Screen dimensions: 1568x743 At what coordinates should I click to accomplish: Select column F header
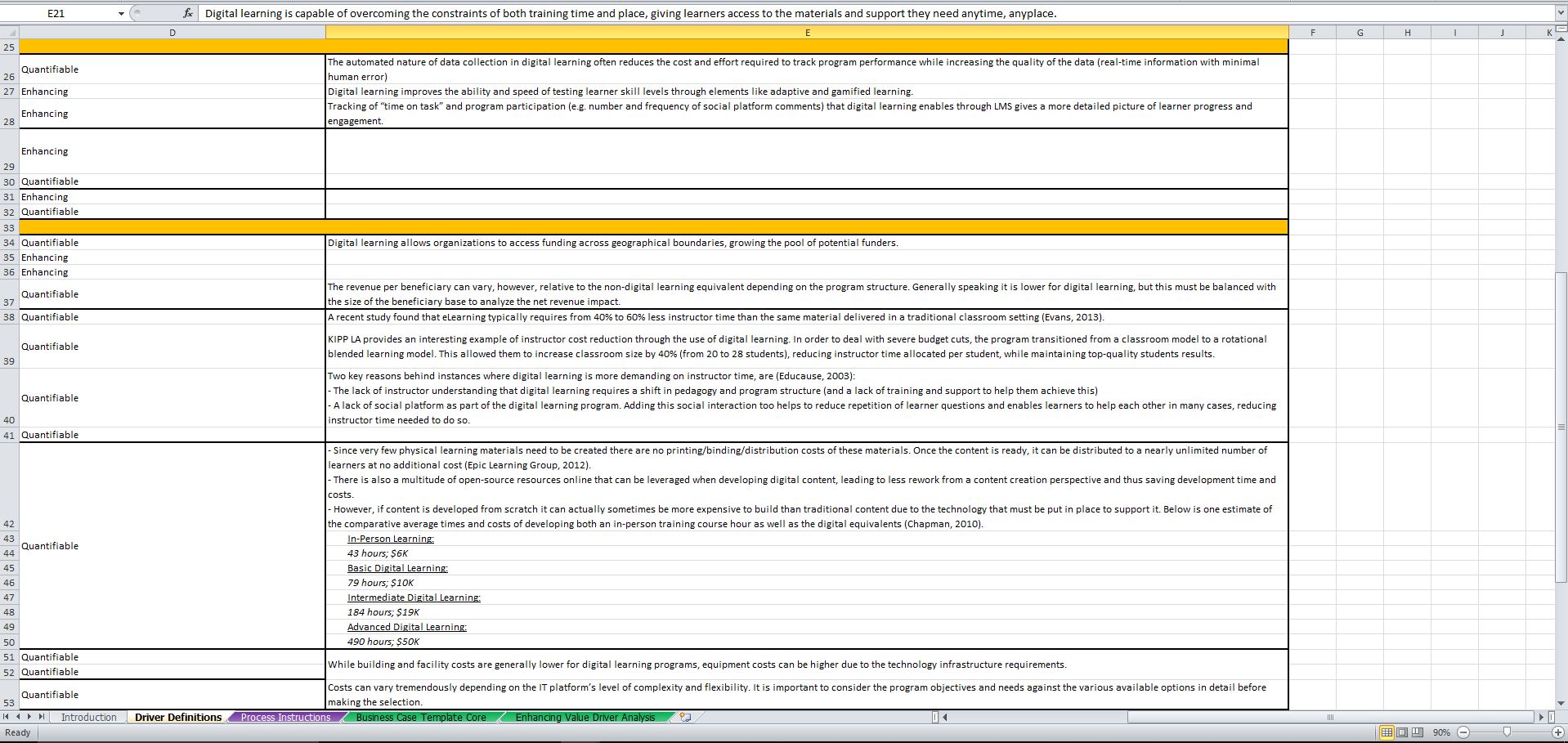[1313, 33]
